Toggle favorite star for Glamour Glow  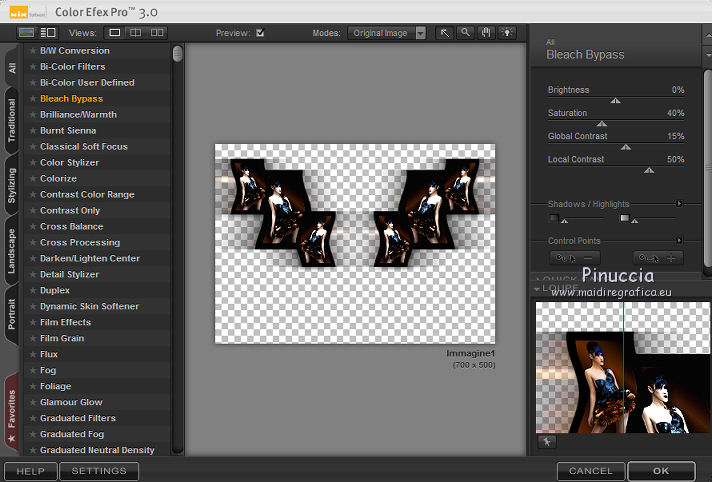click(x=33, y=402)
